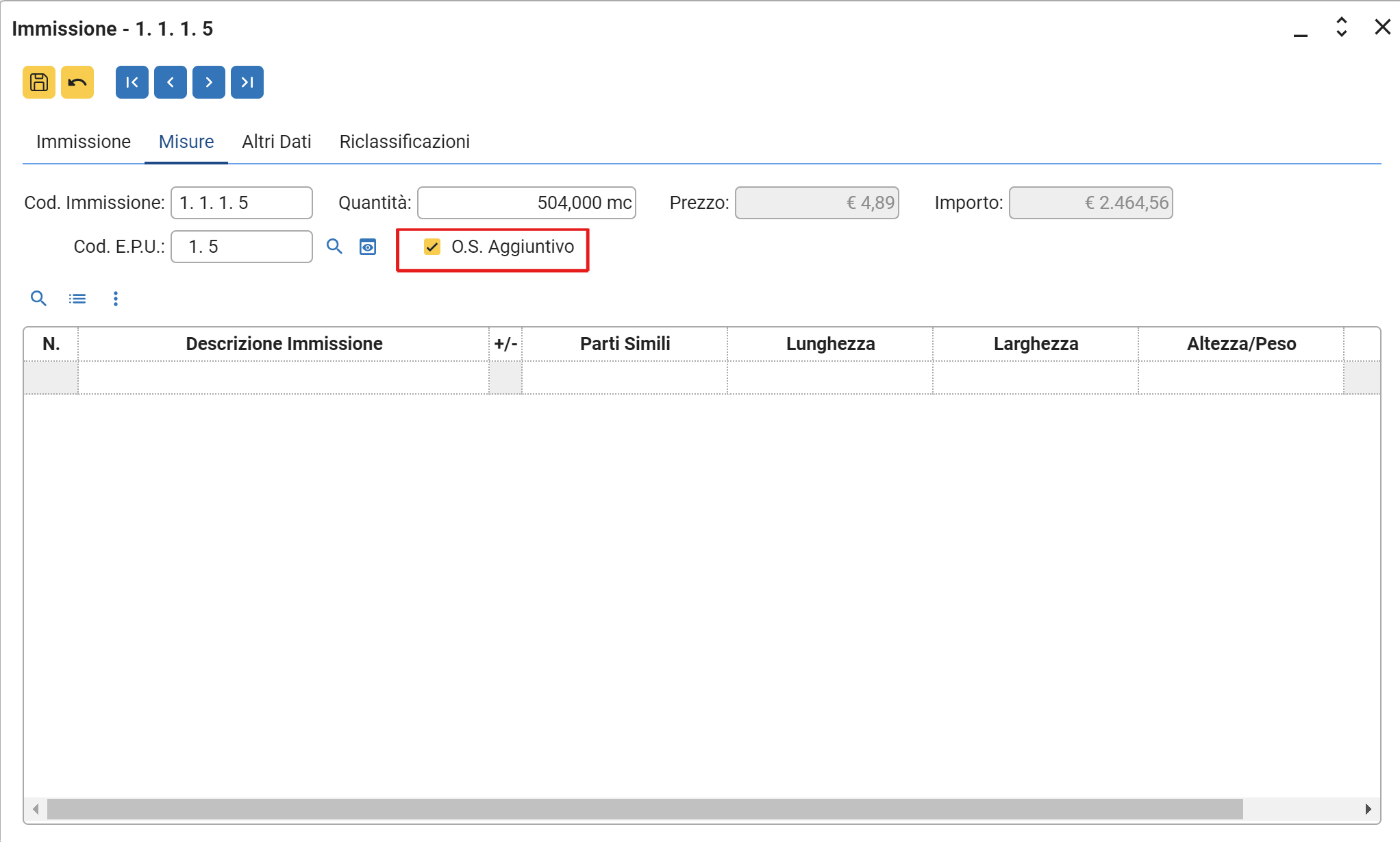Go to previous record arrow
The height and width of the screenshot is (842, 1400).
point(171,82)
